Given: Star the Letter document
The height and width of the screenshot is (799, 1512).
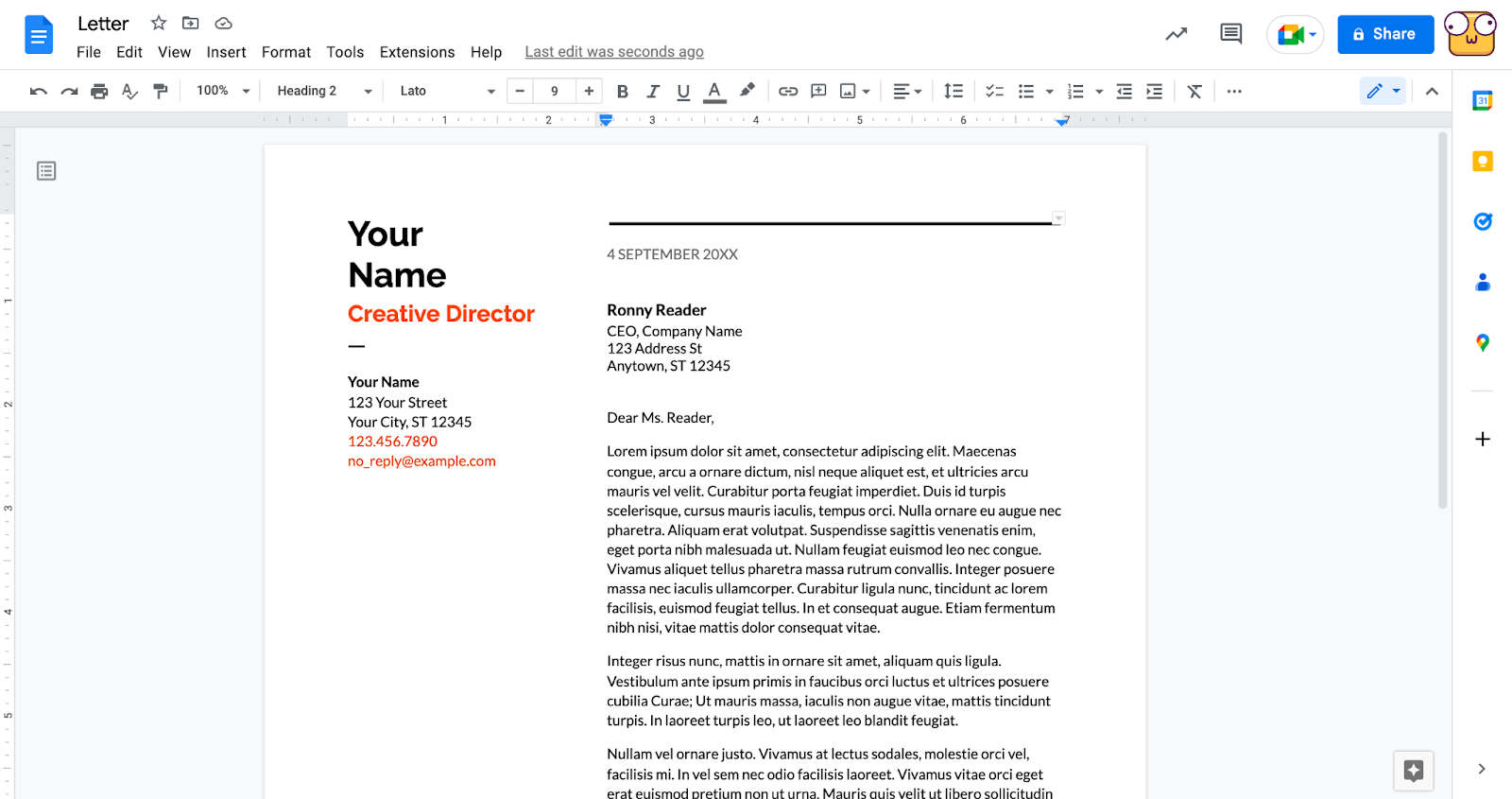Looking at the screenshot, I should click(x=159, y=24).
